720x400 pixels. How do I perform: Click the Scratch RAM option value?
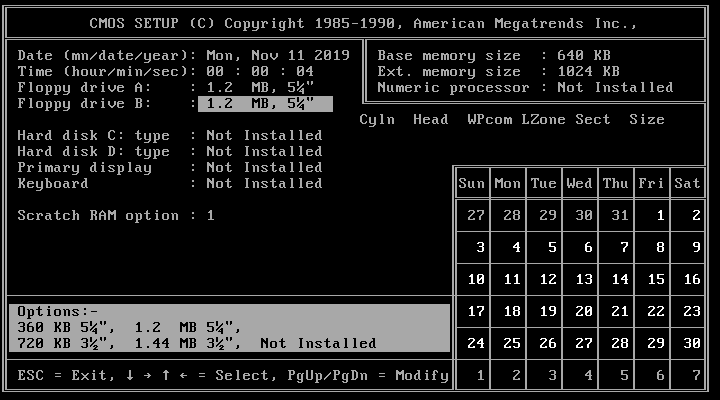click(x=211, y=216)
